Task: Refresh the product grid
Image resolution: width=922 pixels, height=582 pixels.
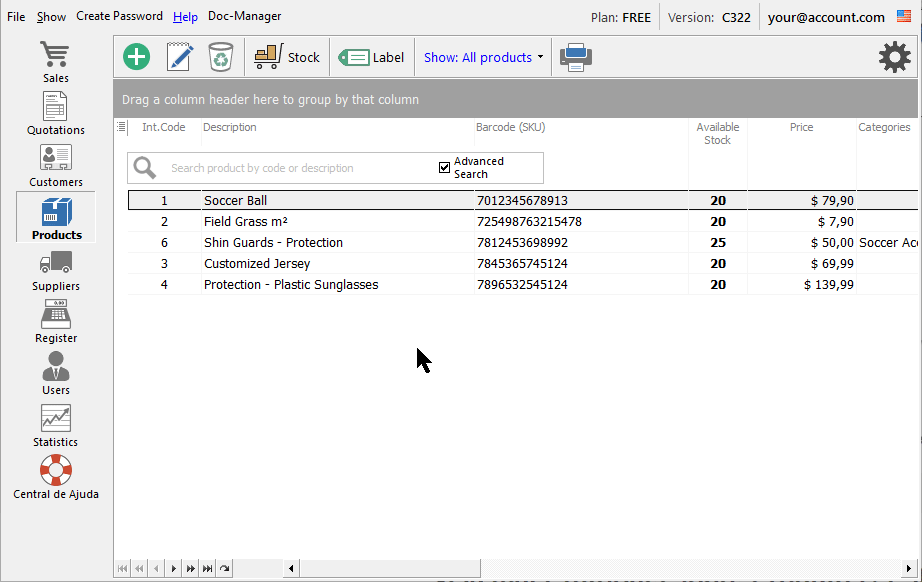Action: pyautogui.click(x=225, y=568)
